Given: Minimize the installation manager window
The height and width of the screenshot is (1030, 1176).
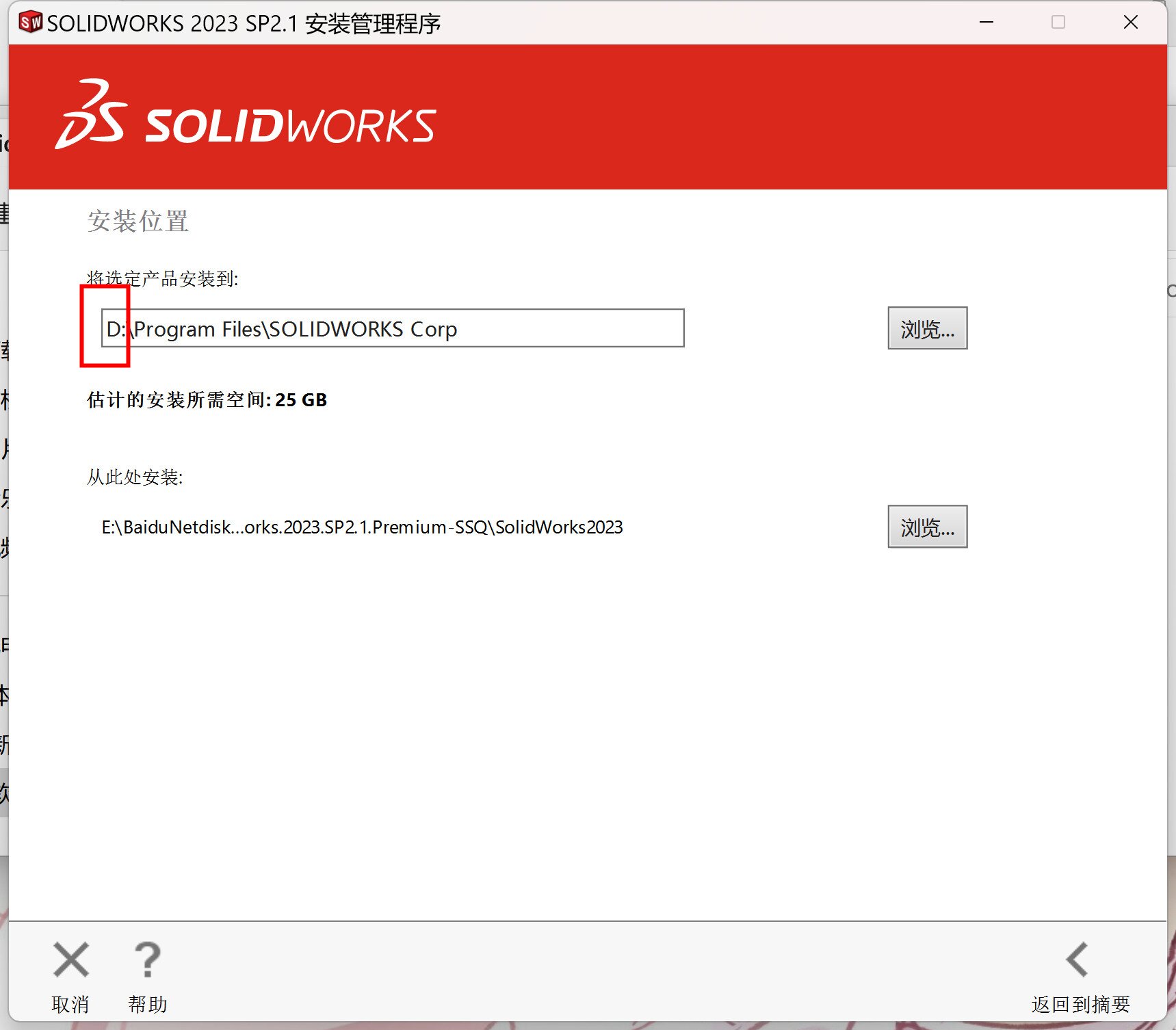Looking at the screenshot, I should tap(986, 23).
